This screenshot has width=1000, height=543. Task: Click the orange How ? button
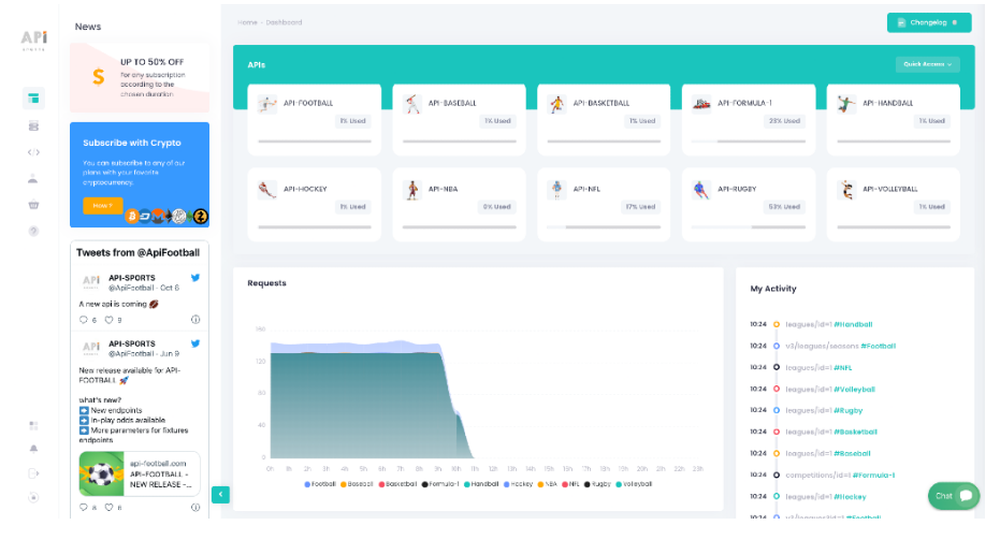click(103, 205)
